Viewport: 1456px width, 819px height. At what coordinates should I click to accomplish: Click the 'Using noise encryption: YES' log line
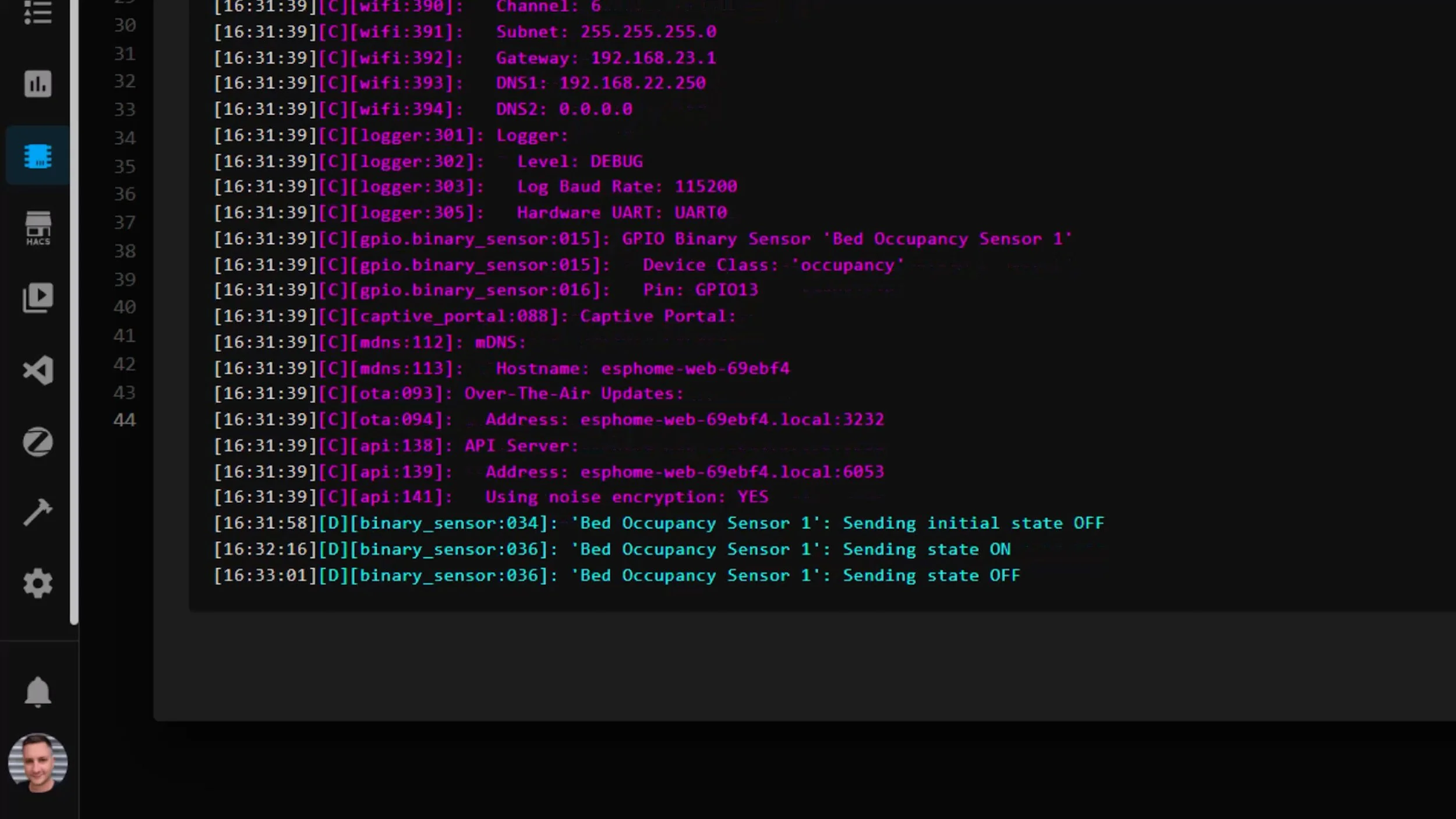pyautogui.click(x=626, y=497)
